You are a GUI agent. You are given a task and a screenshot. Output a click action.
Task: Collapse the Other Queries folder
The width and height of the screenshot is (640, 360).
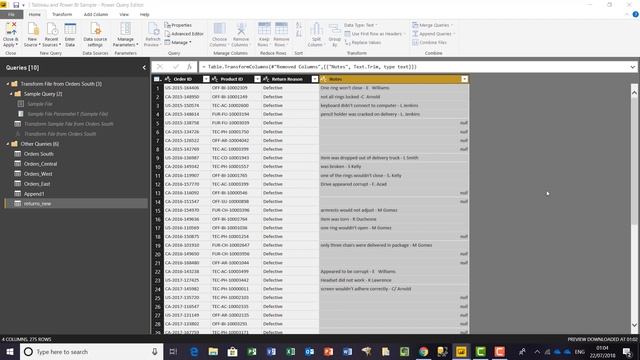[8, 144]
